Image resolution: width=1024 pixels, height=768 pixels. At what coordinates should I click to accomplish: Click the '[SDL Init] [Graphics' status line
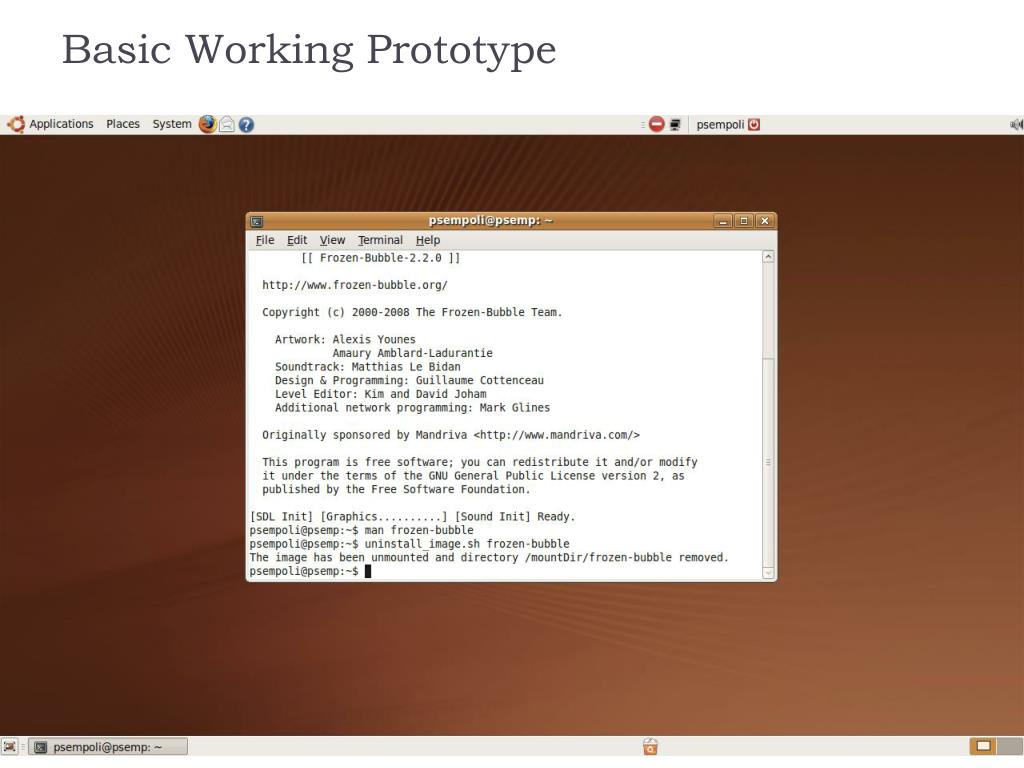pos(412,517)
